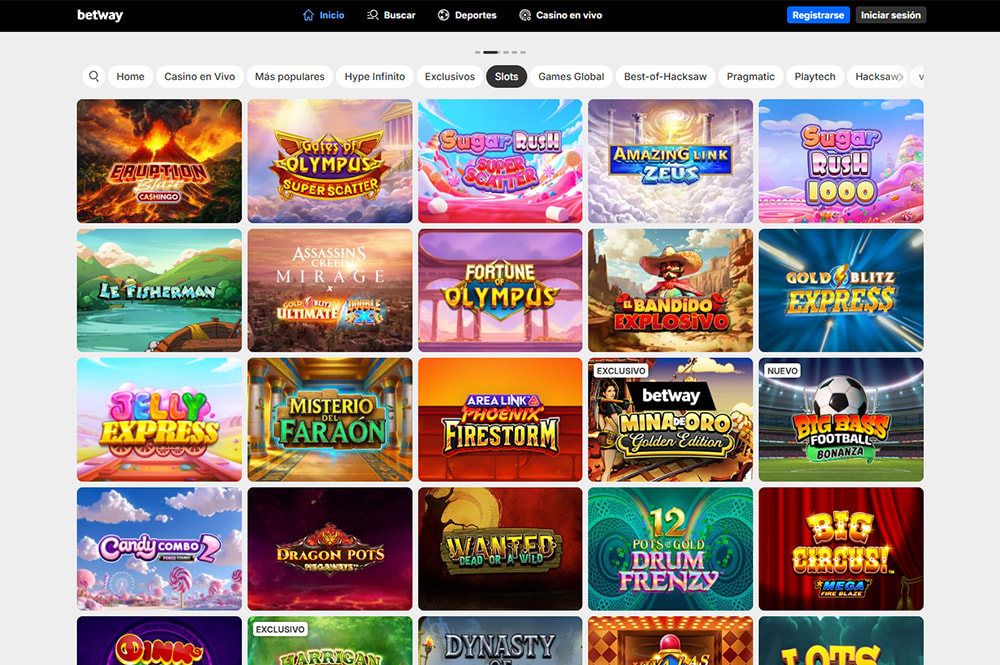Select the Home category chip
This screenshot has height=665, width=1000.
click(x=130, y=77)
